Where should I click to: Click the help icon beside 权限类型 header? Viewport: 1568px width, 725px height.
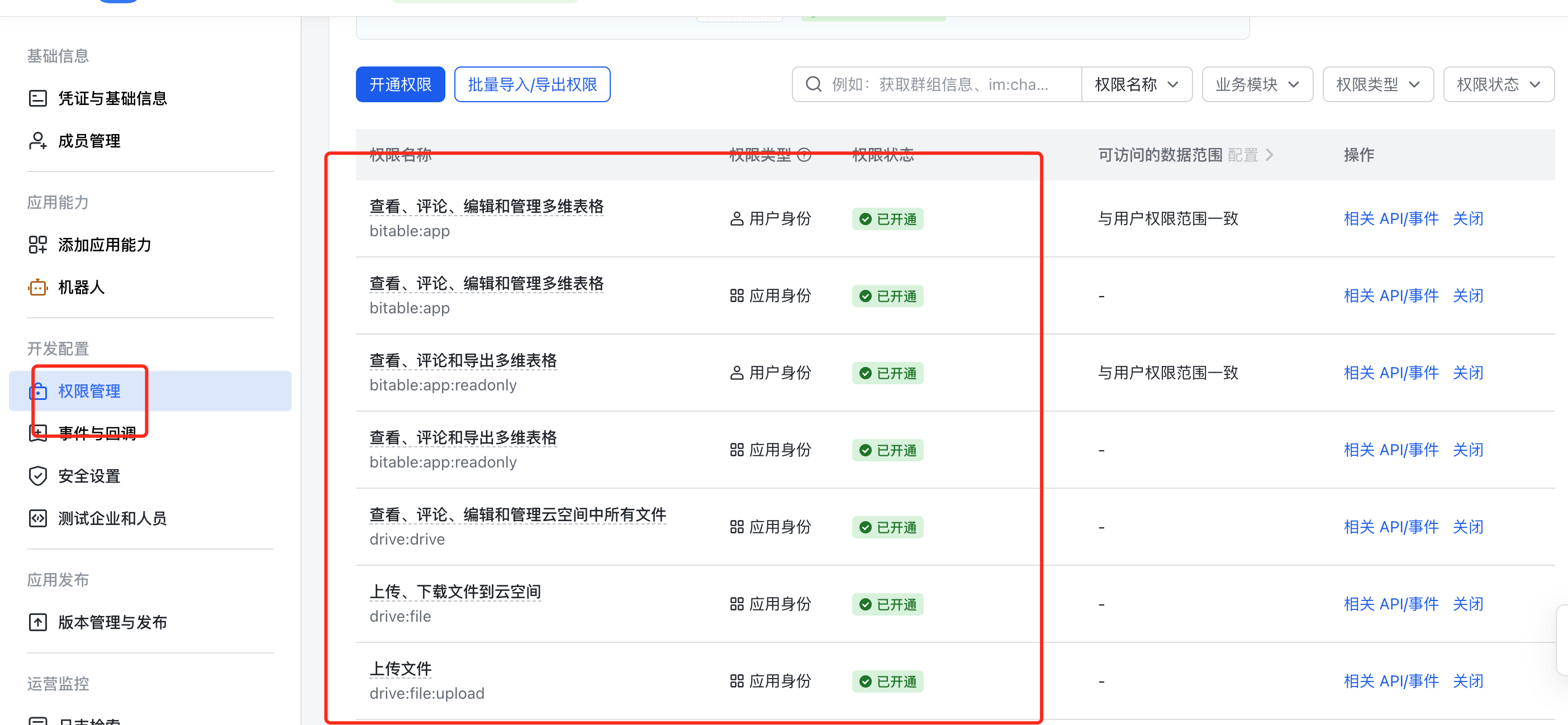click(x=804, y=155)
